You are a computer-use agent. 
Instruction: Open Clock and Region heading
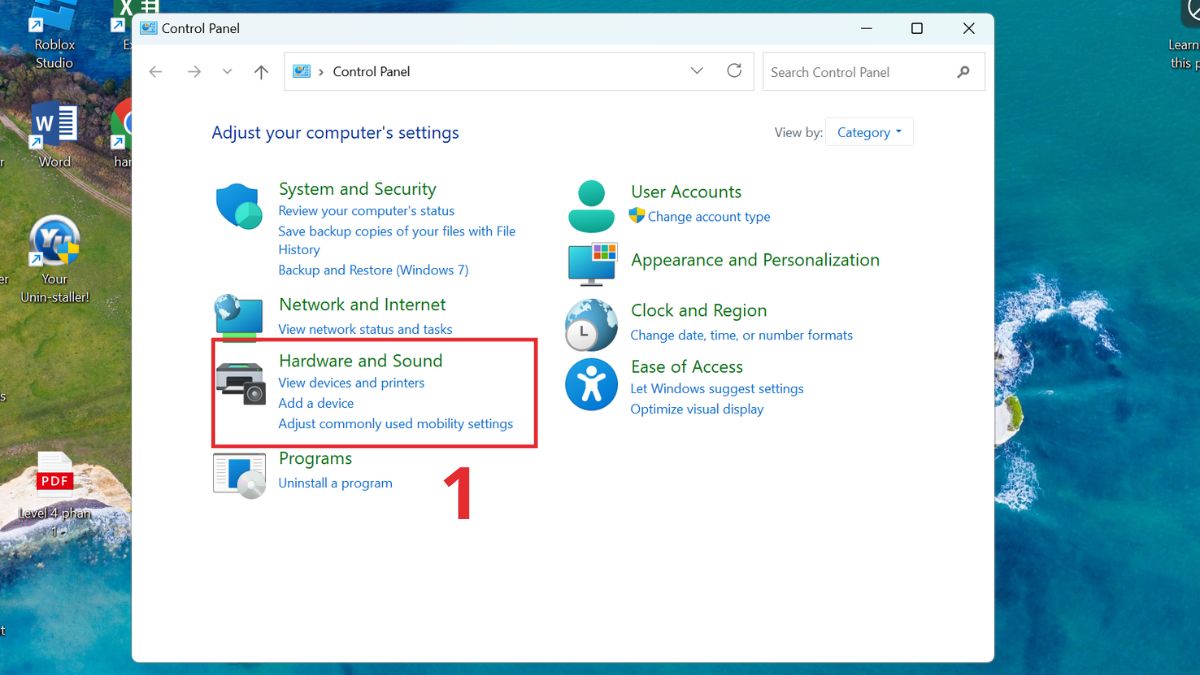699,311
